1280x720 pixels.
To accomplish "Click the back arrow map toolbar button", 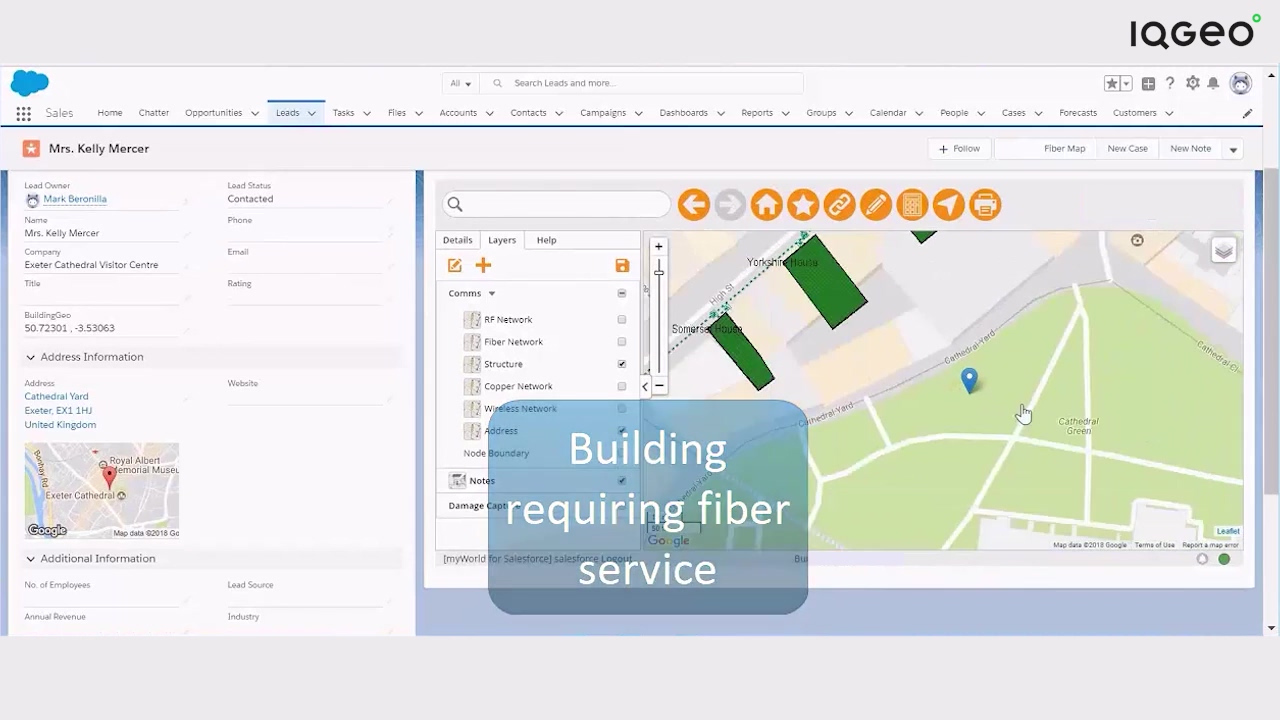I will tap(693, 205).
